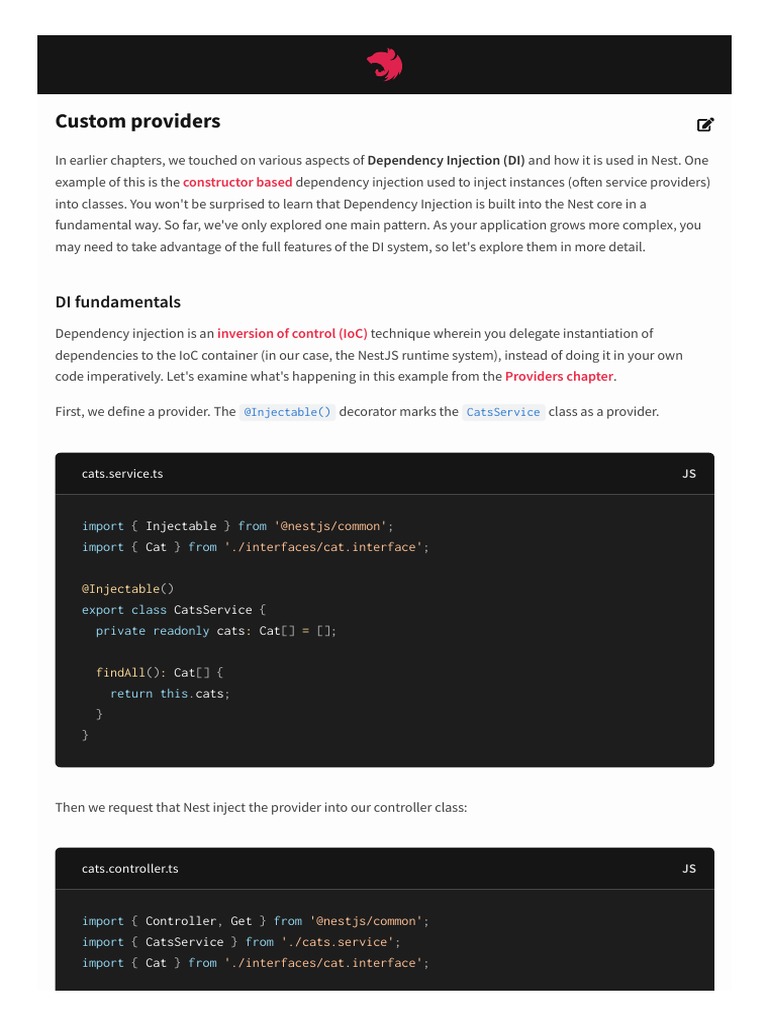Click the cats.controller.ts filename label
The image size is (768, 1024).
pos(130,869)
